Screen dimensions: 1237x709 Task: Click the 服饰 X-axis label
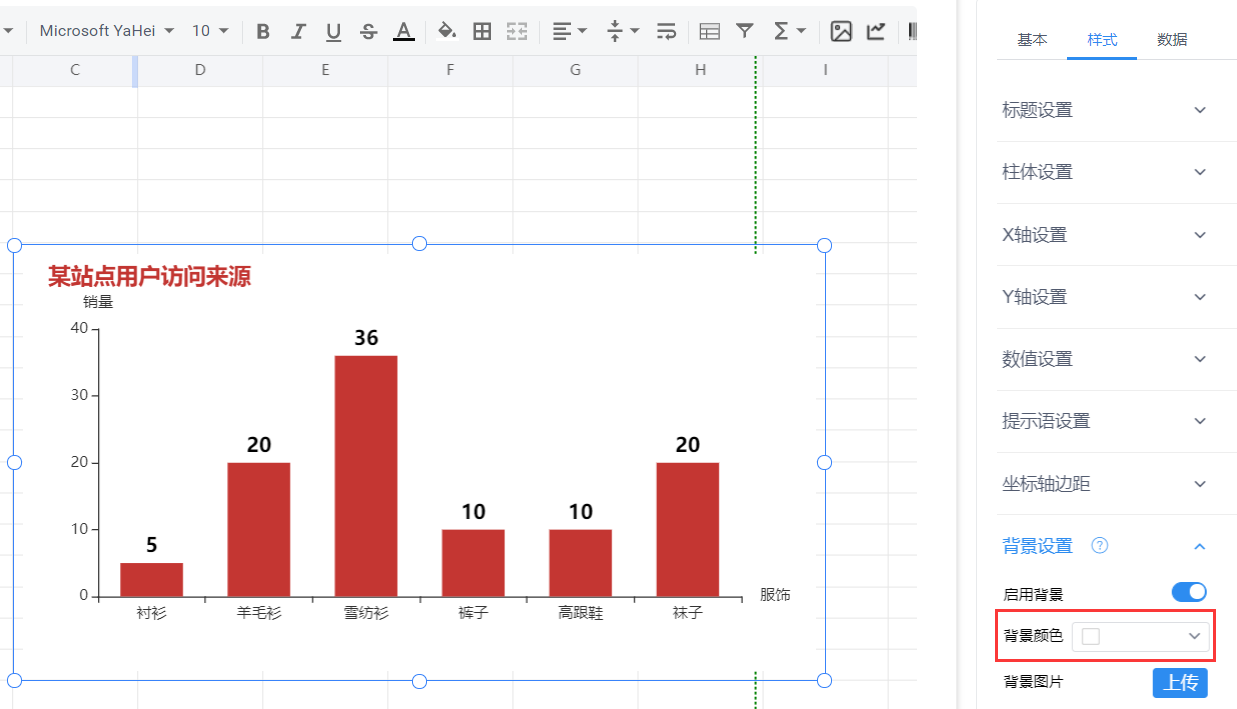[775, 595]
